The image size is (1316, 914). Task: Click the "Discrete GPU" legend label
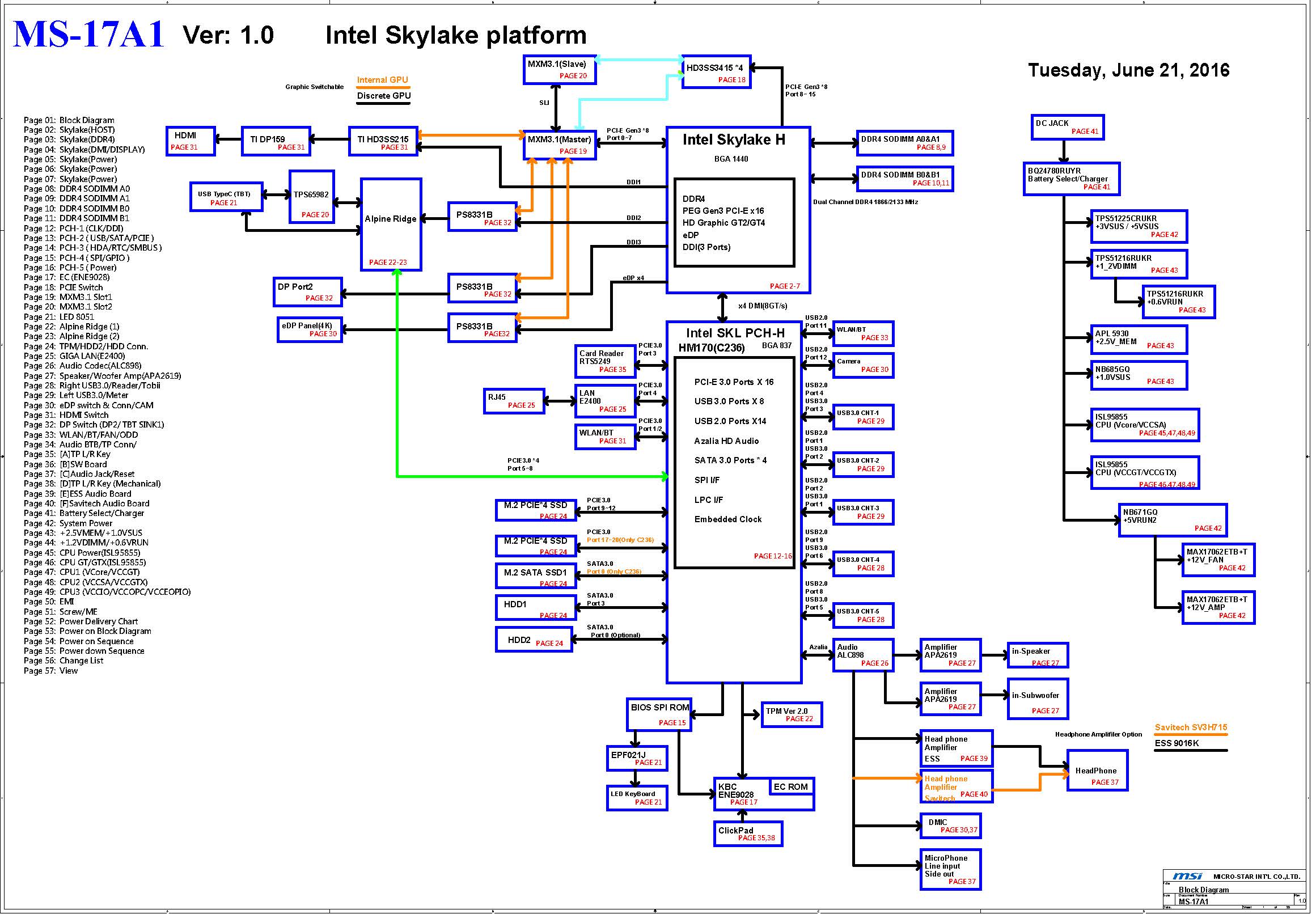[384, 96]
